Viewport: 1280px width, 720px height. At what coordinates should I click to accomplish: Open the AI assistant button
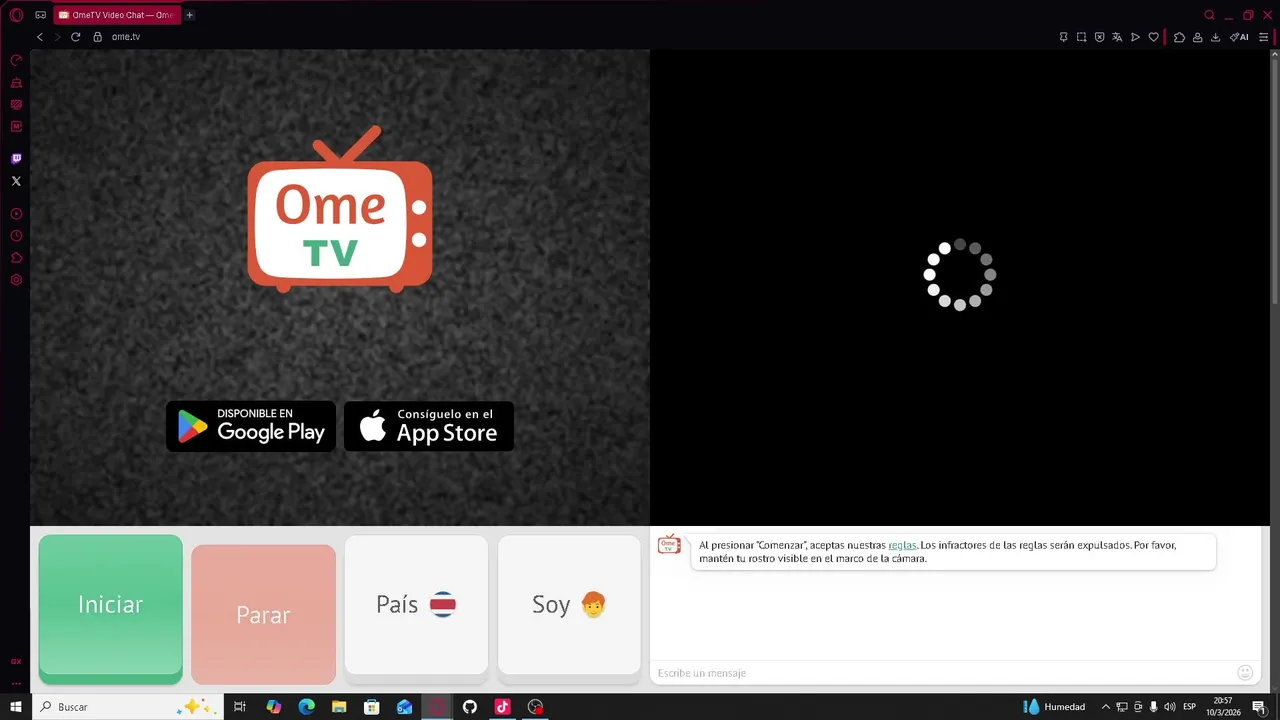pyautogui.click(x=1239, y=37)
